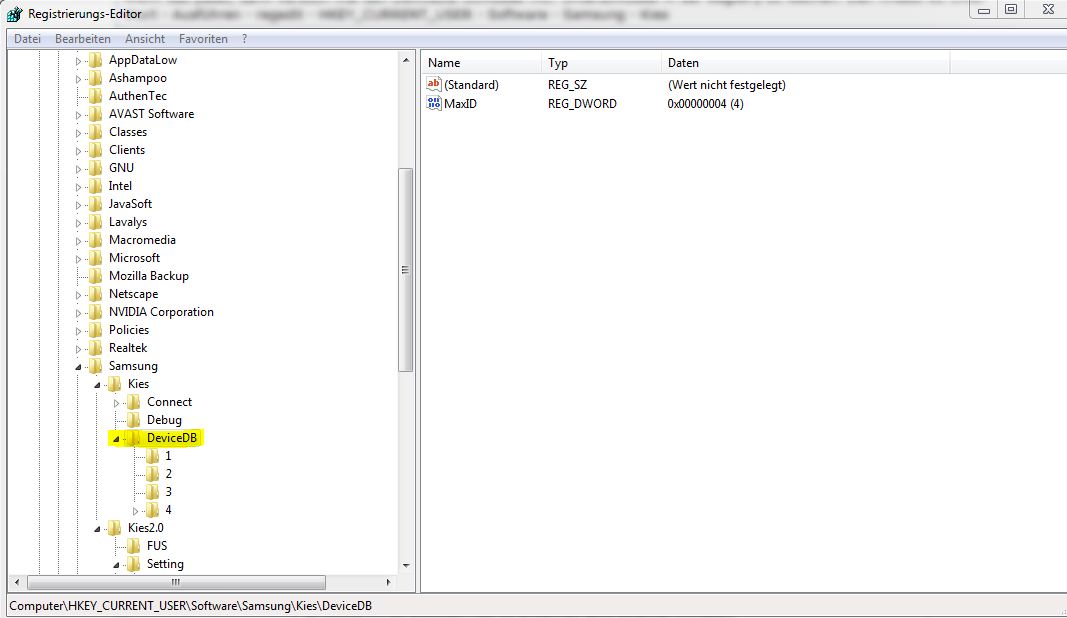The width and height of the screenshot is (1067, 618).
Task: Click the GNU folder icon
Action: pos(96,168)
